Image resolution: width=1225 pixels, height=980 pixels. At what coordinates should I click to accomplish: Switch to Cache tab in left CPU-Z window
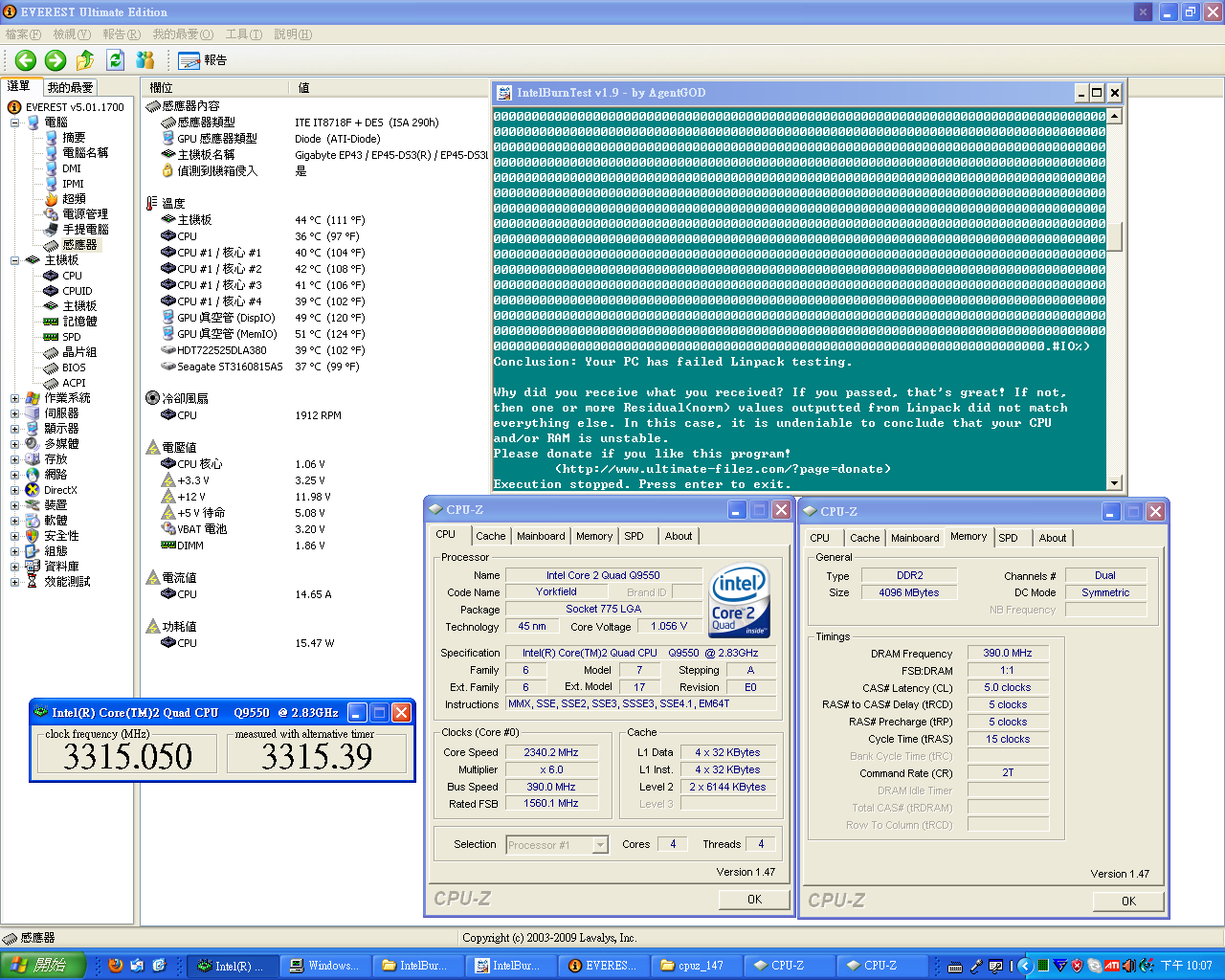click(490, 537)
